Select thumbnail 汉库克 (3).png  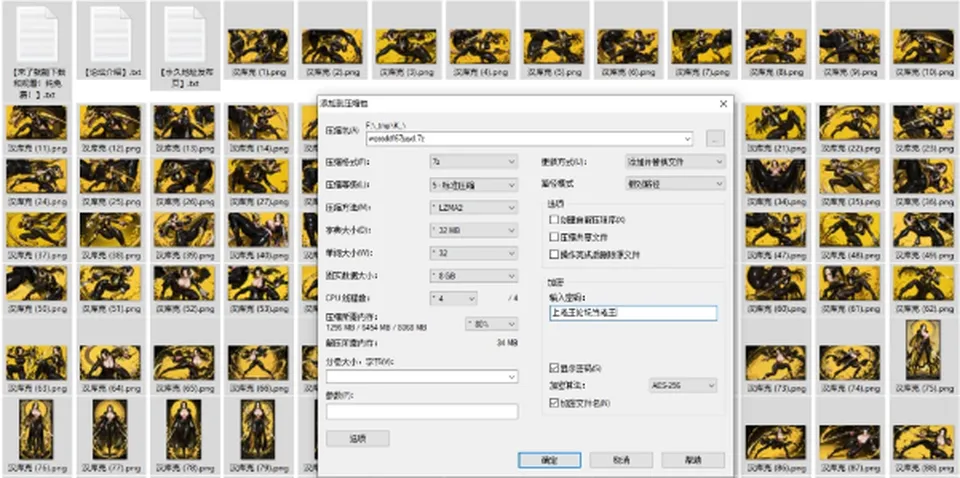[x=407, y=47]
